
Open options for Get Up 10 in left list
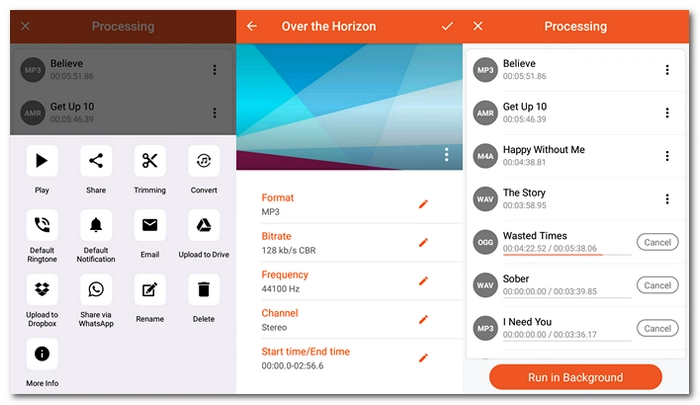pyautogui.click(x=215, y=113)
